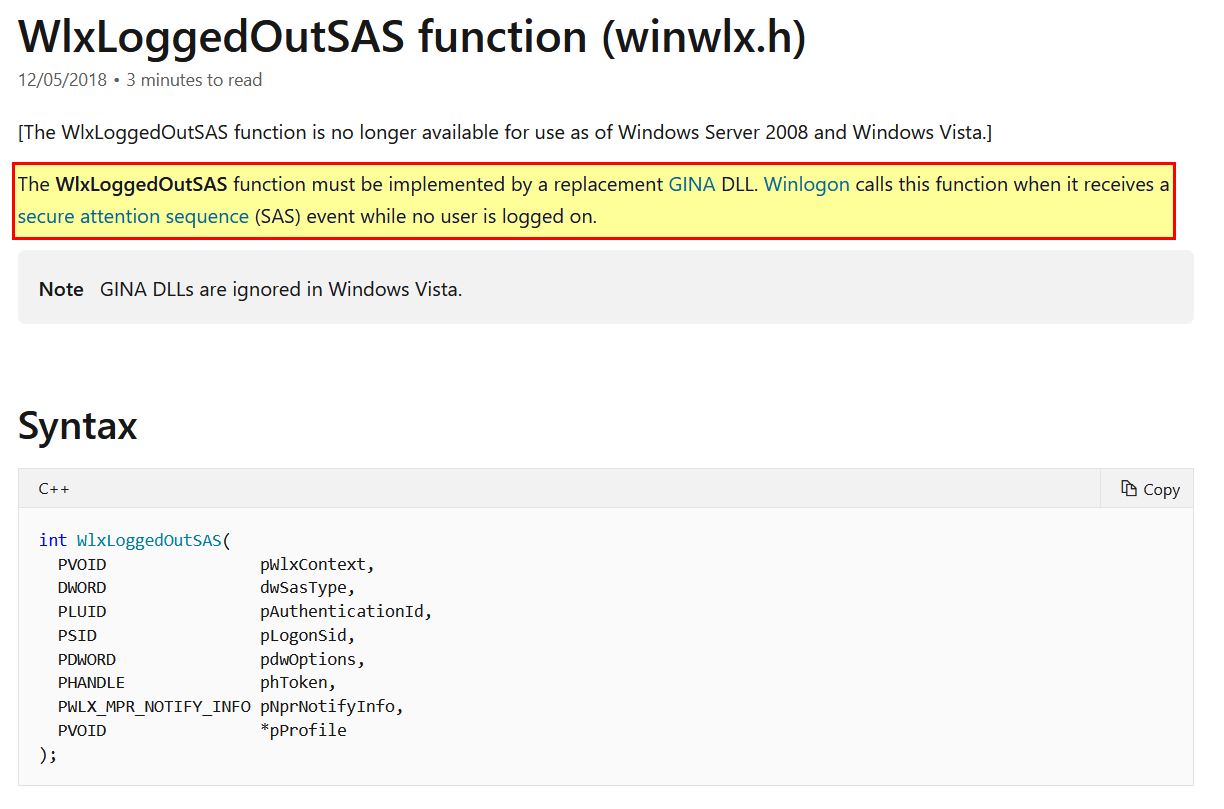The image size is (1224, 809).
Task: Click the C++ language label
Action: coord(54,489)
